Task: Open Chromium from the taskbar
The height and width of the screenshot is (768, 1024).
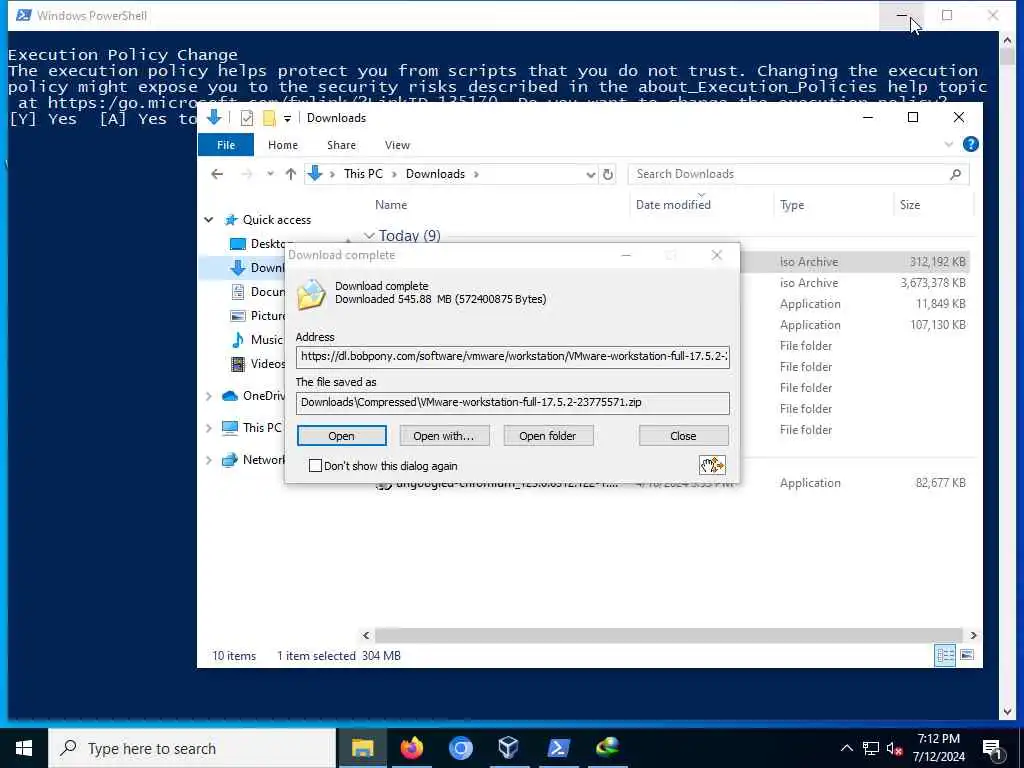Action: [x=460, y=748]
